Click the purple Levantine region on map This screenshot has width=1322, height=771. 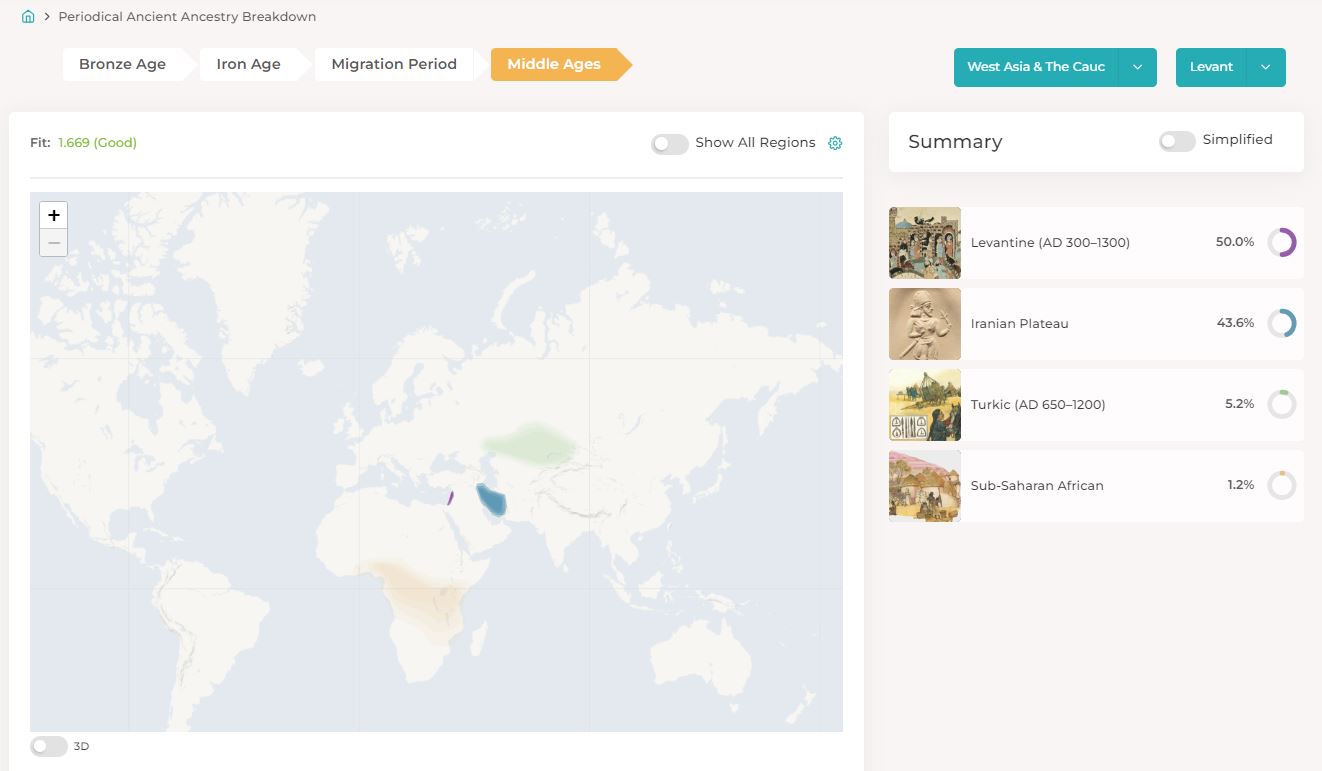(450, 497)
